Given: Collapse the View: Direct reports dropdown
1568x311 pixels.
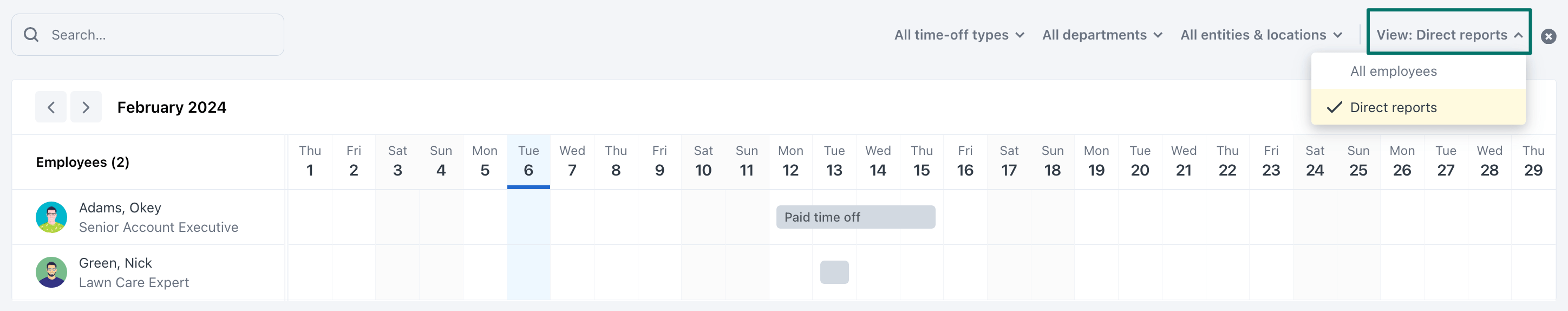Looking at the screenshot, I should click(x=1449, y=35).
